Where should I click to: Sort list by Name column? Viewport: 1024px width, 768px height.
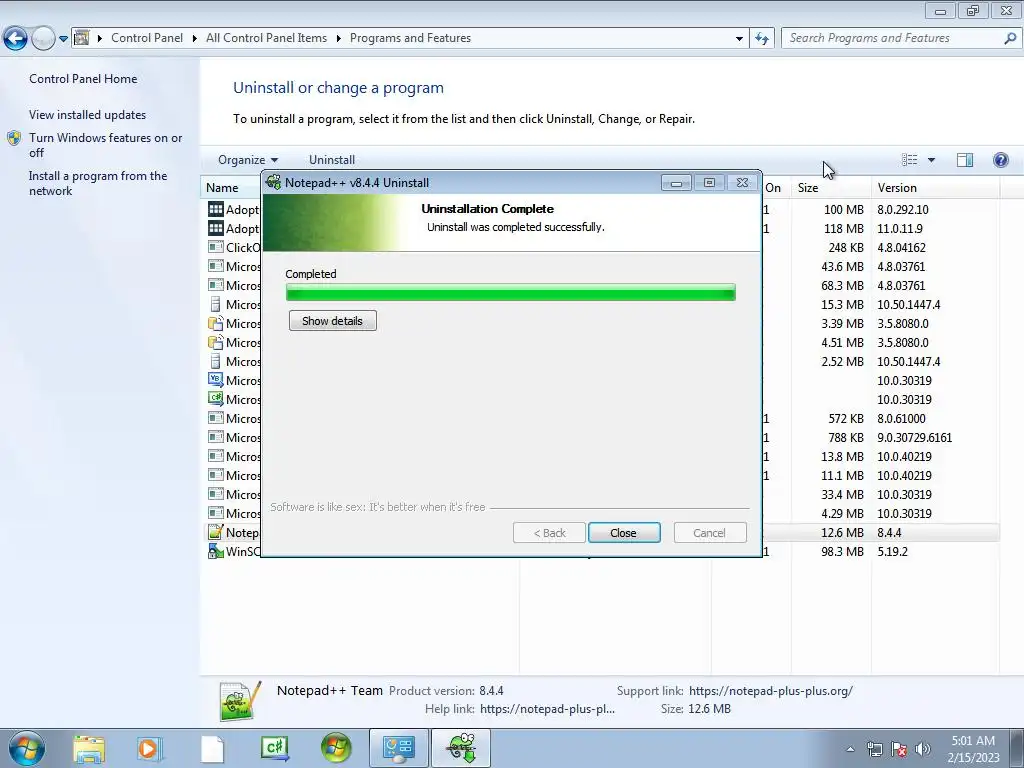click(x=222, y=187)
